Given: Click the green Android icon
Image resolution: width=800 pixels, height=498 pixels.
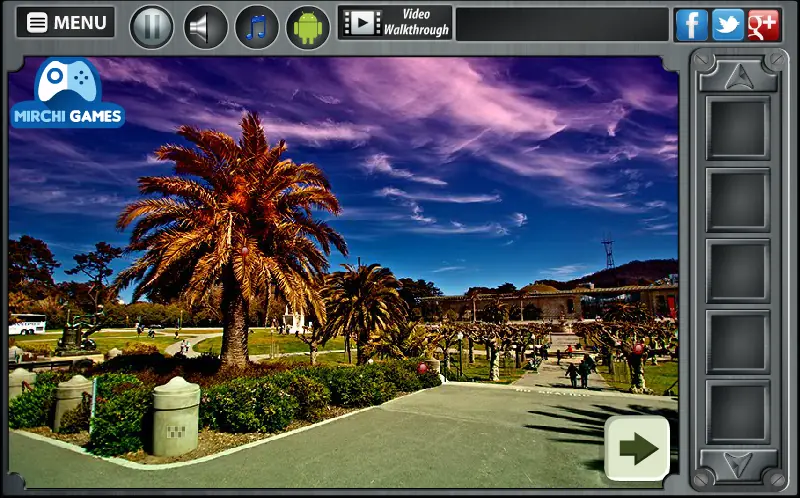Looking at the screenshot, I should point(308,27).
